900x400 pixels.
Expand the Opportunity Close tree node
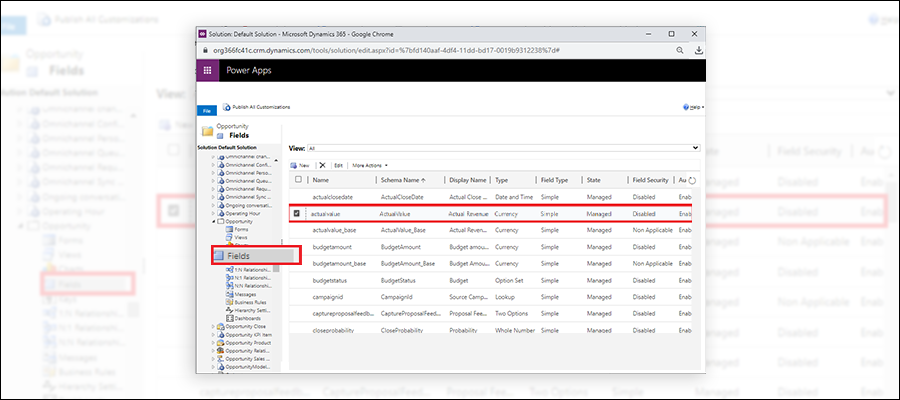point(213,327)
